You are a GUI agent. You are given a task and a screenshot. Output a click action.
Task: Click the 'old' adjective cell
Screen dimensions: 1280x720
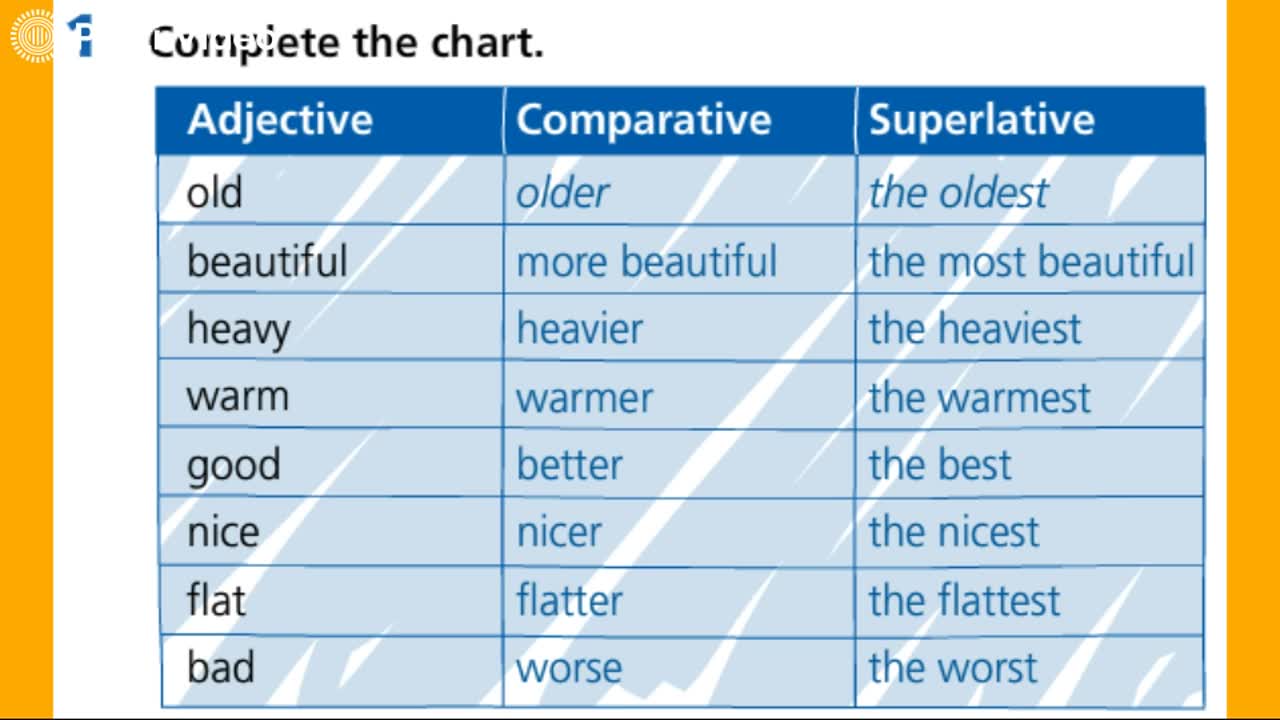tap(330, 190)
